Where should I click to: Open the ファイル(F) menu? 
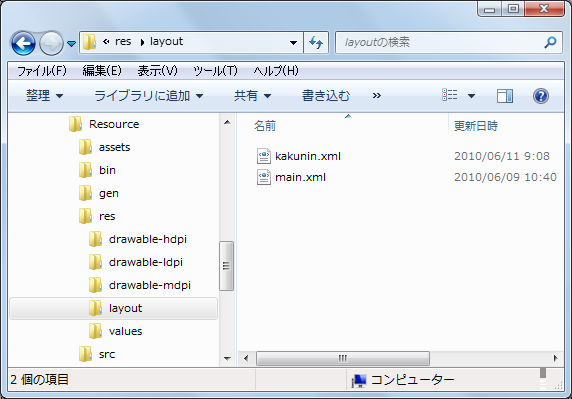(x=42, y=71)
